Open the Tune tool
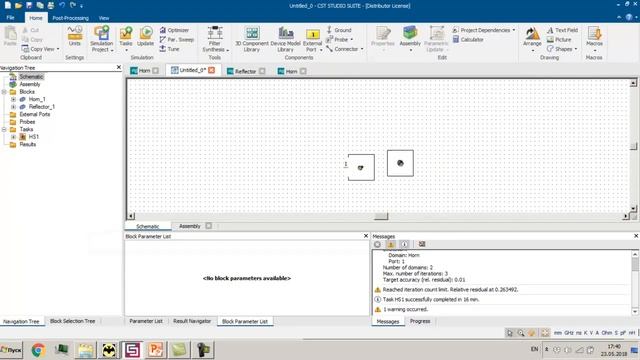The width and height of the screenshot is (640, 360). (x=169, y=49)
